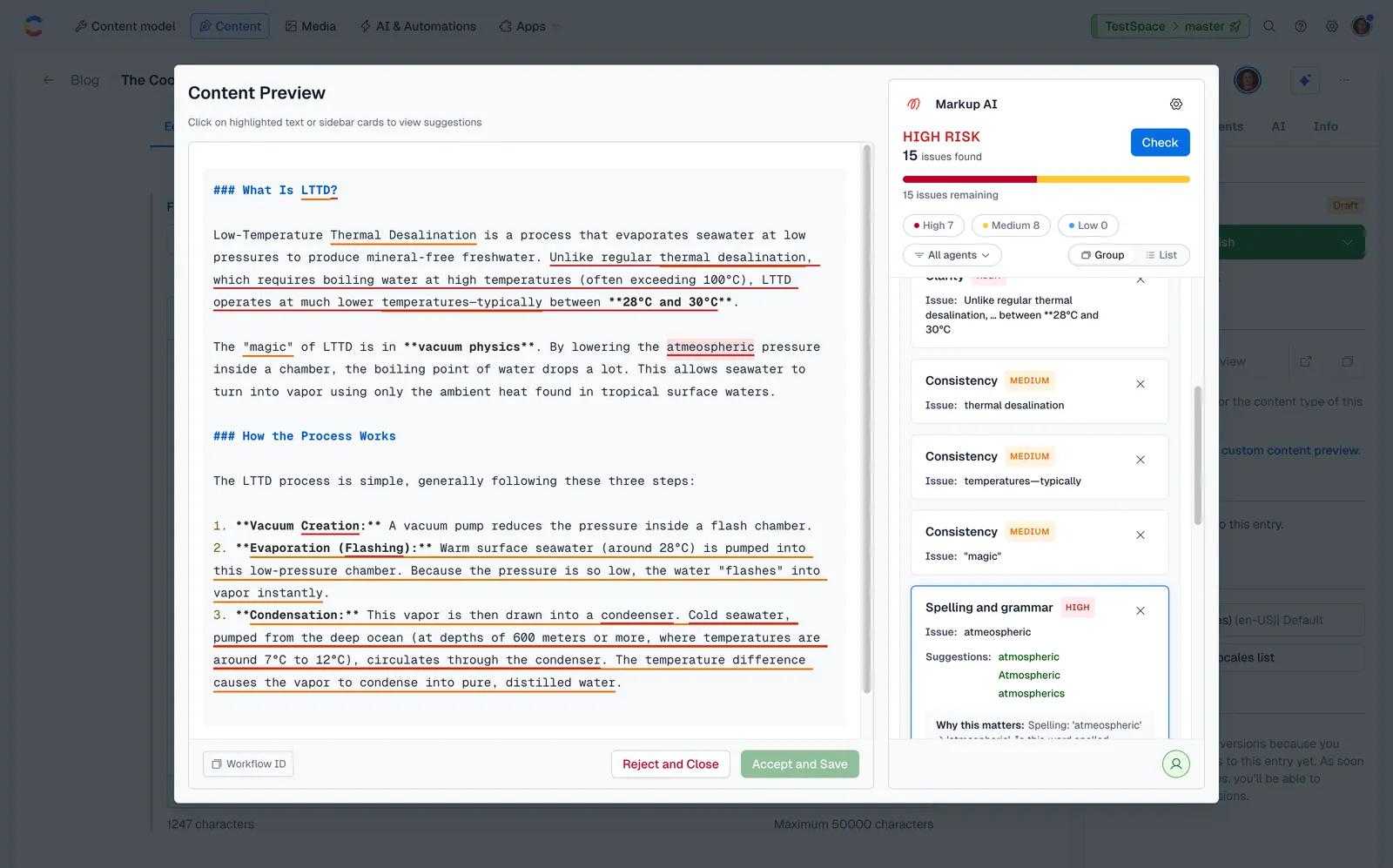Select the capitalized Atmospheric suggestion
The width and height of the screenshot is (1393, 868).
1029,676
